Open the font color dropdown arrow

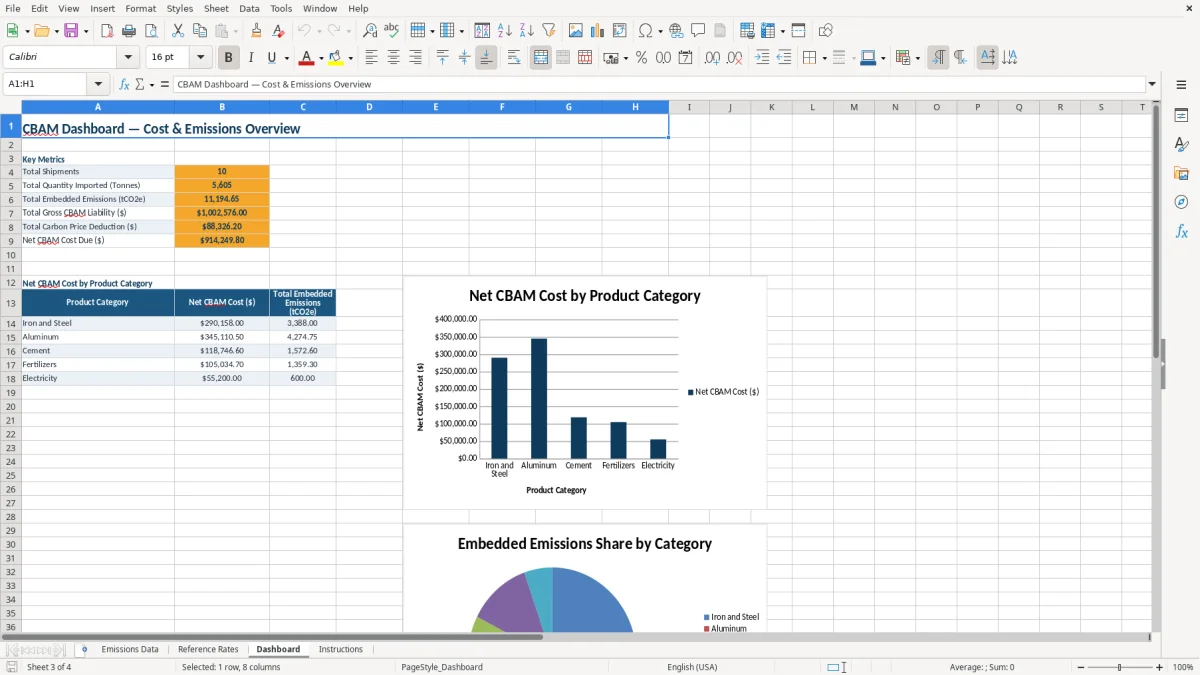pos(321,58)
